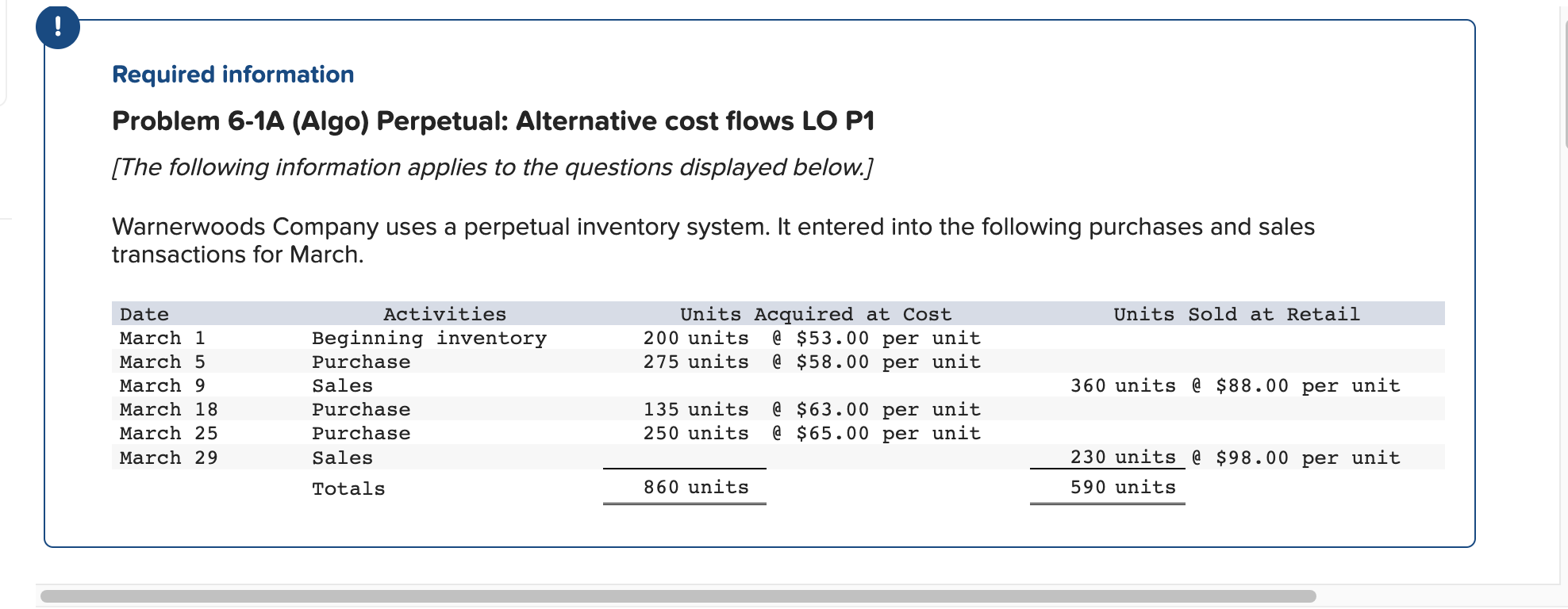Click '275 units @ $58.00 per unit'
The height and width of the screenshot is (609, 1568).
(x=812, y=362)
